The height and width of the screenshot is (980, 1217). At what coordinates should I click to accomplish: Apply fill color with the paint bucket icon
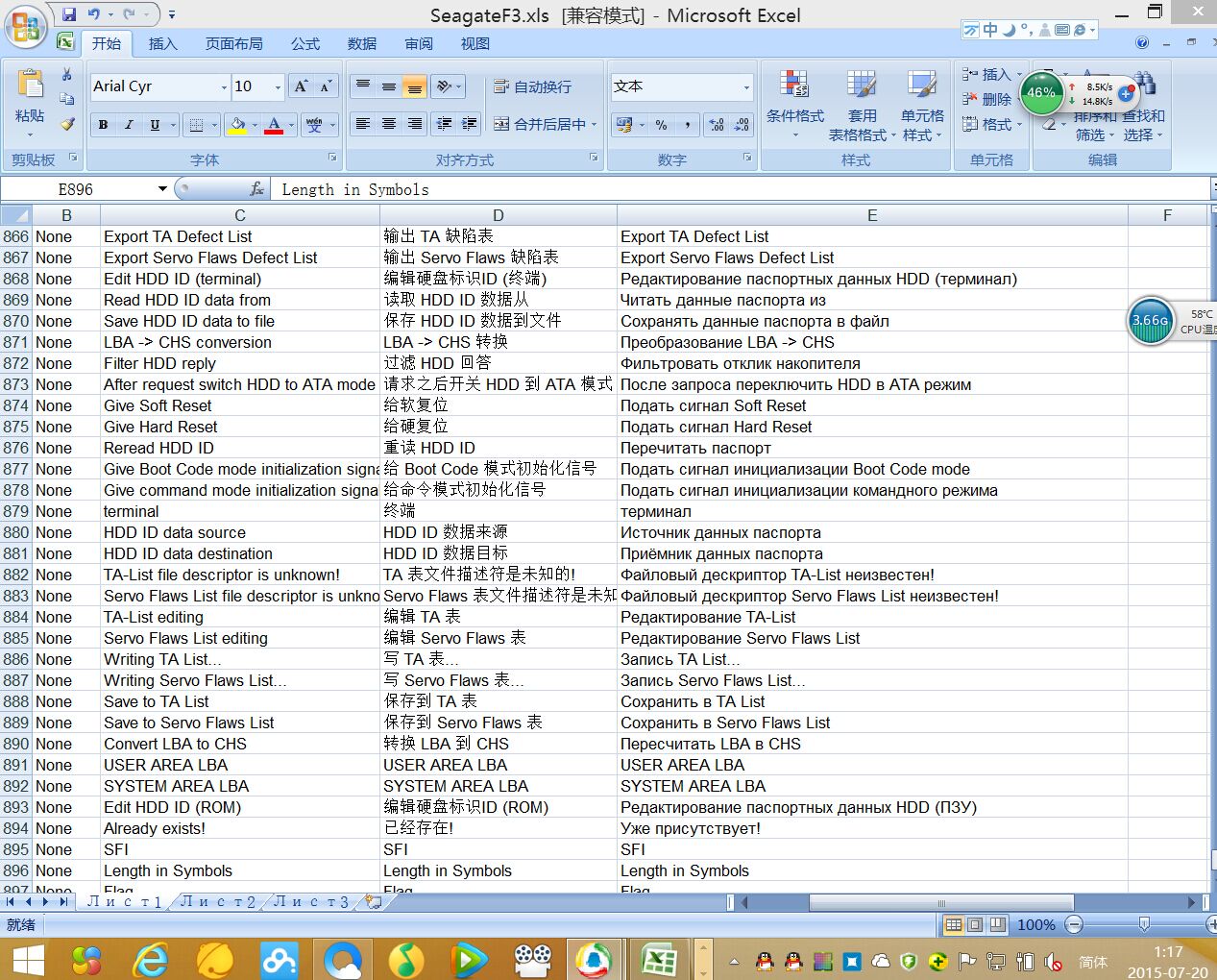237,125
